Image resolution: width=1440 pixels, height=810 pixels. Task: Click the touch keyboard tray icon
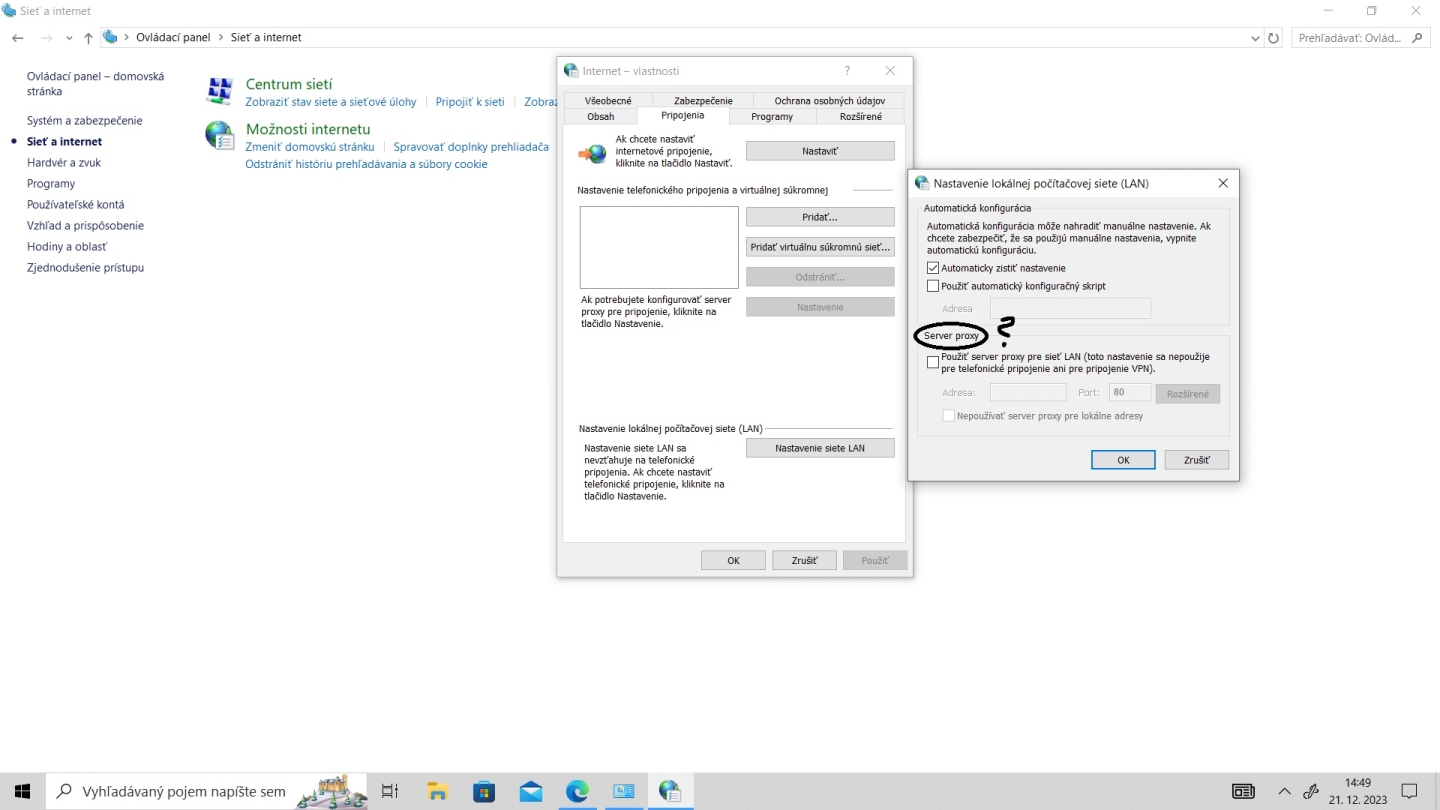(x=1243, y=791)
